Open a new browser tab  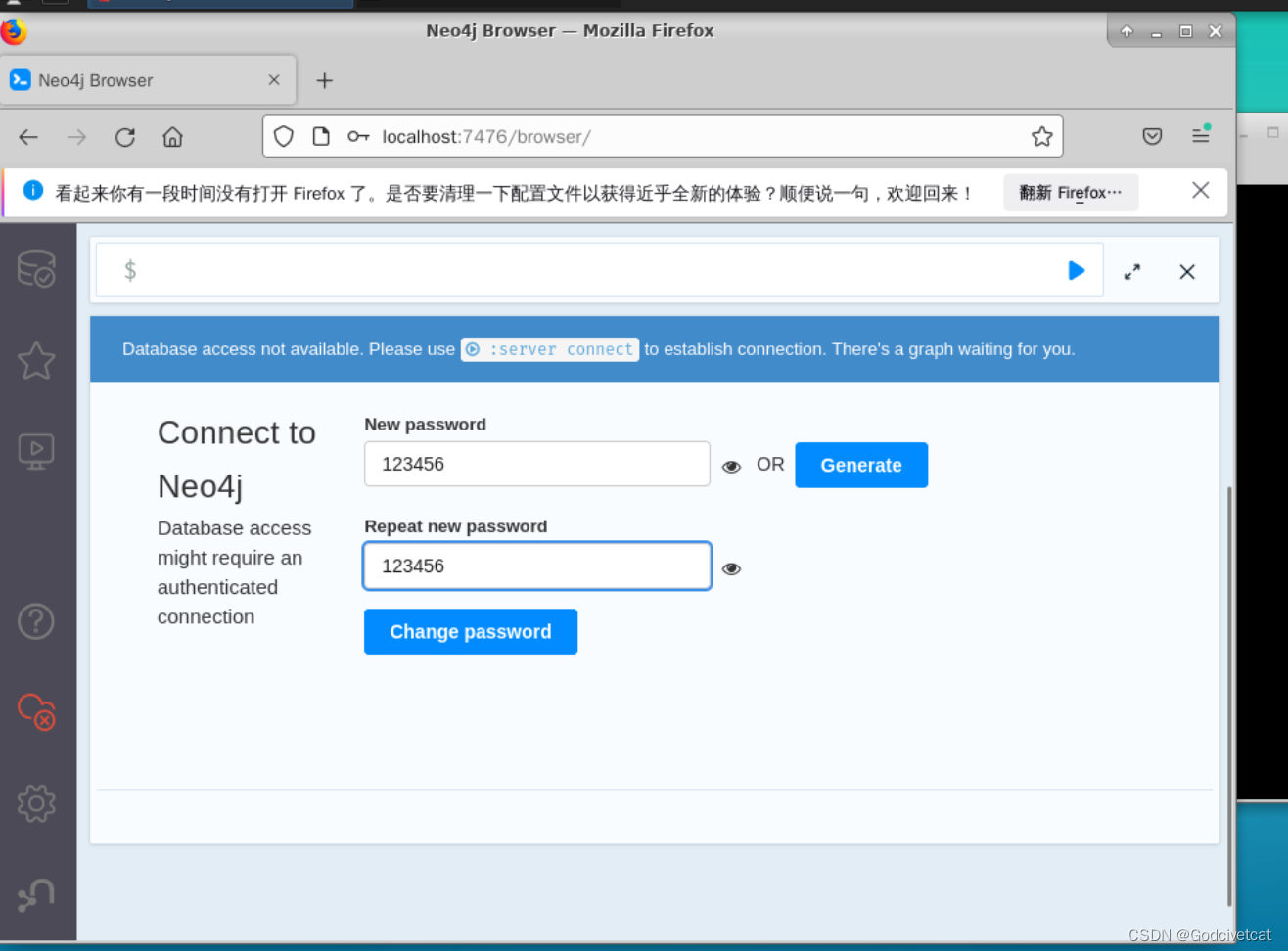click(324, 80)
